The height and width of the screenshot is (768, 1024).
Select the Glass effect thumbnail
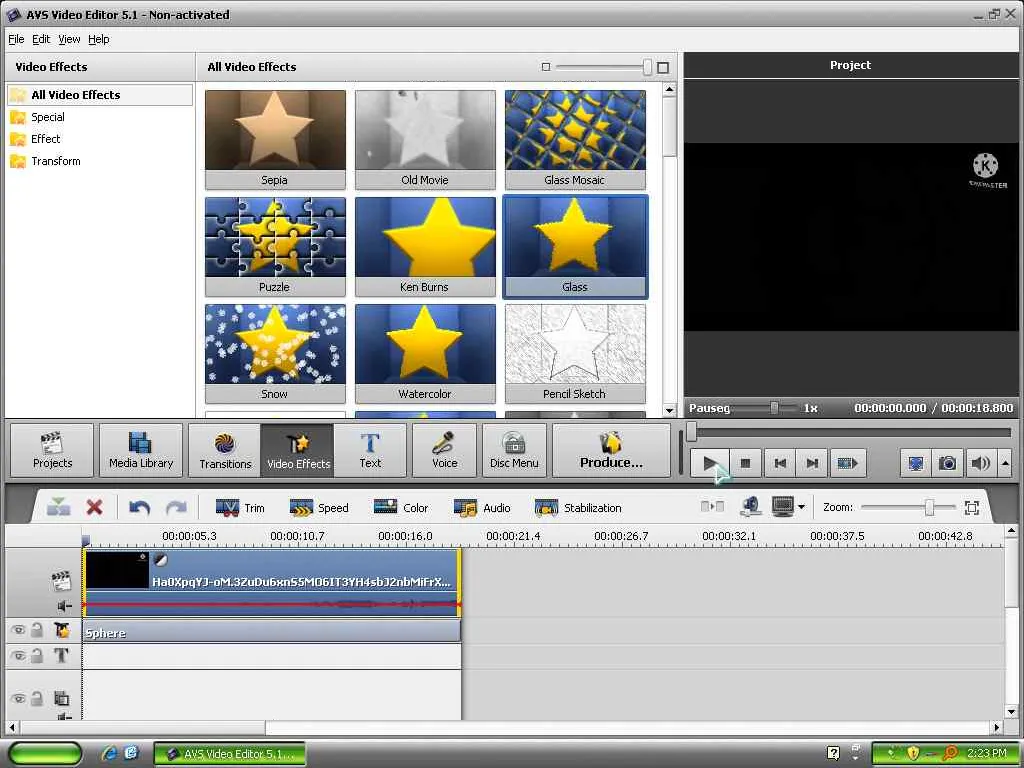coord(575,246)
